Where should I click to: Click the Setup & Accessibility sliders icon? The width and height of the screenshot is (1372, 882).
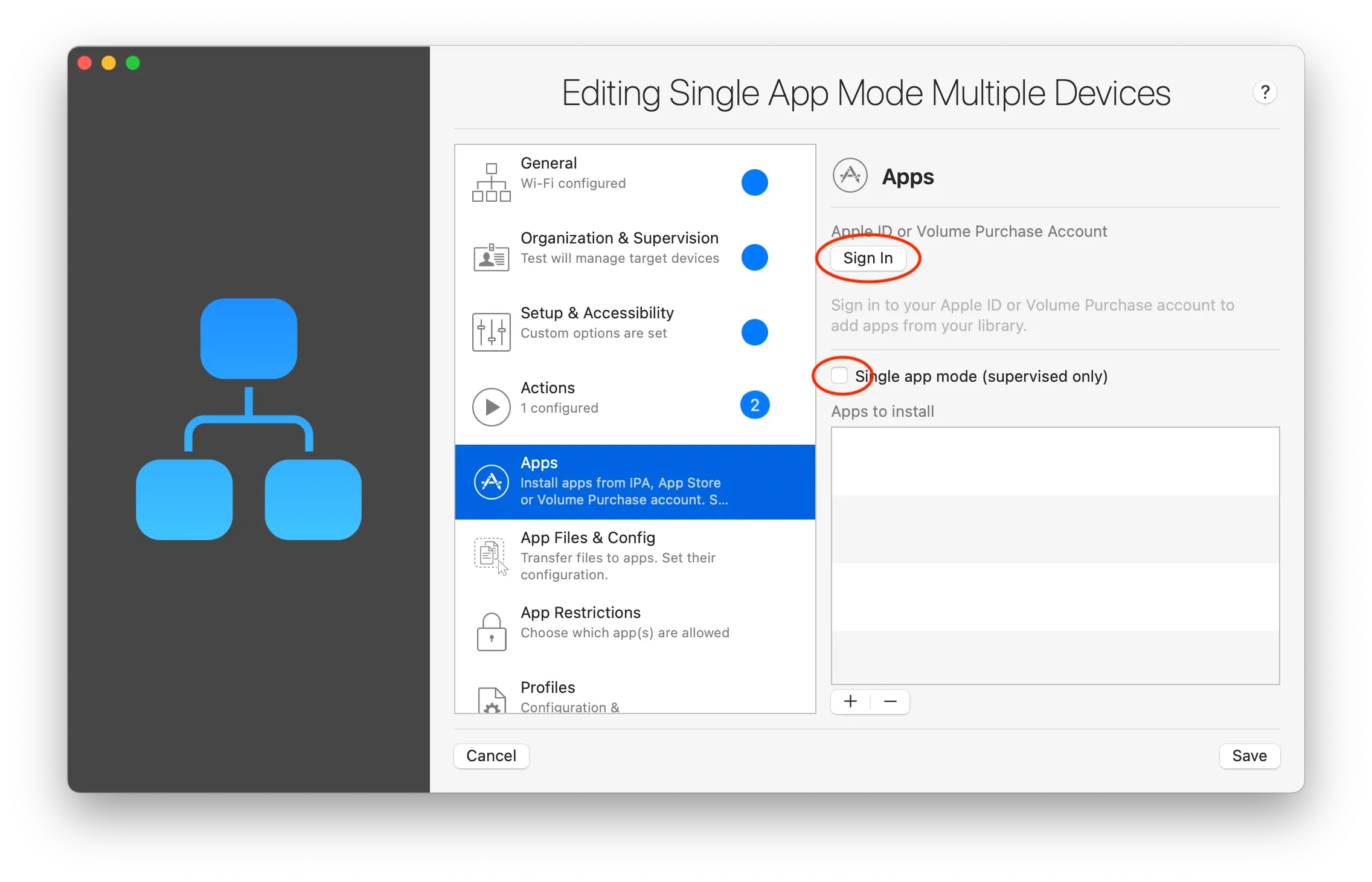tap(490, 332)
